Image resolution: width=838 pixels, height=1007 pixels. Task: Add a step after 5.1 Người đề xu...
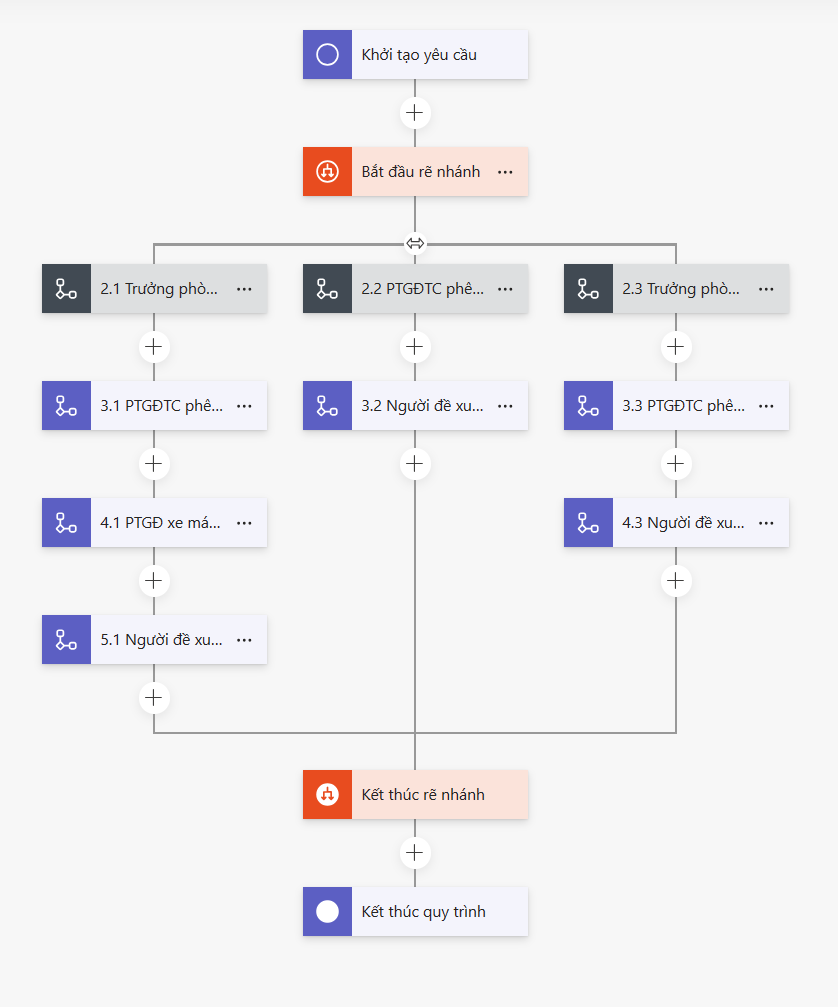point(153,697)
